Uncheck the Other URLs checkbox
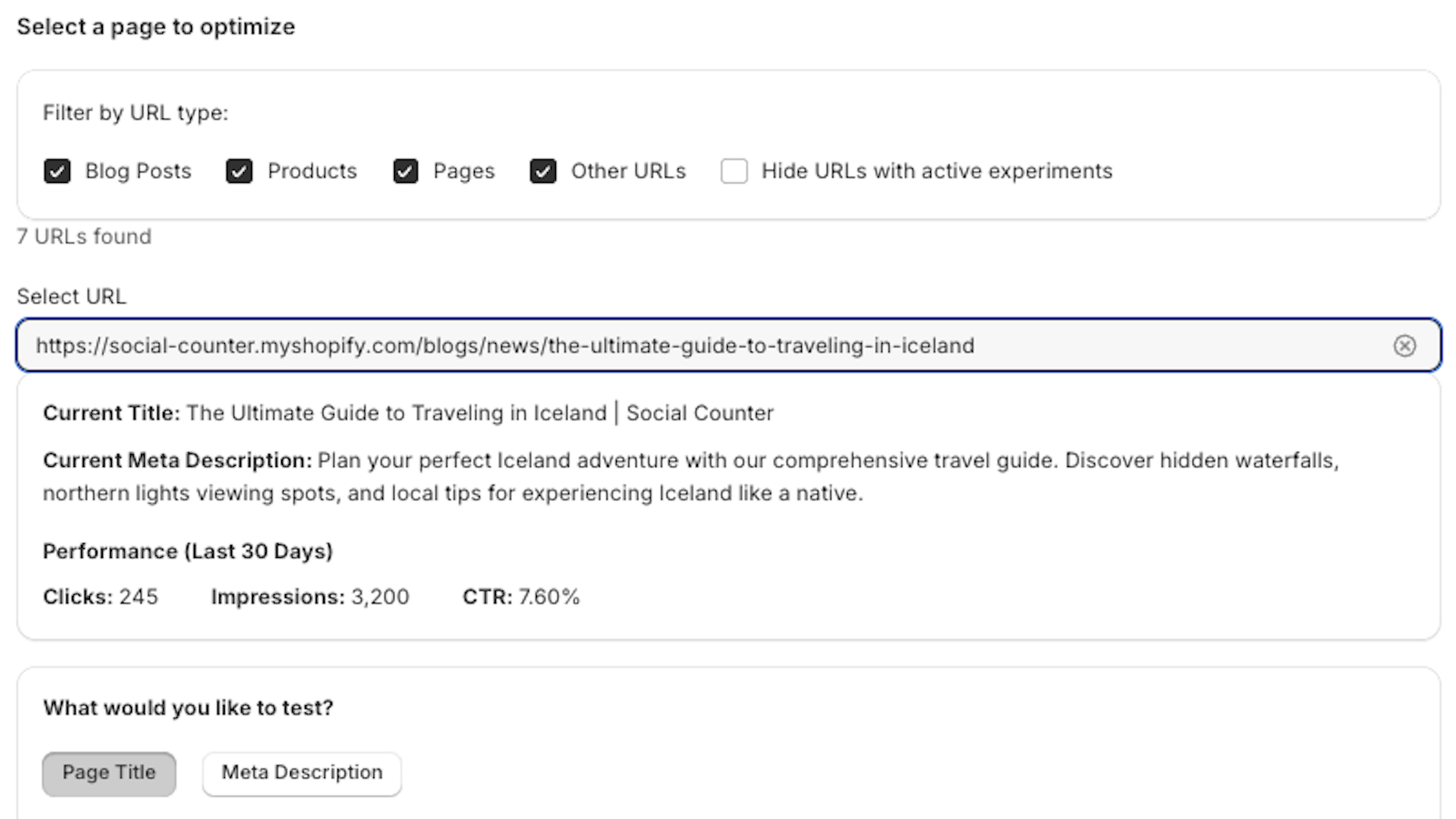The image size is (1456, 819). [543, 171]
